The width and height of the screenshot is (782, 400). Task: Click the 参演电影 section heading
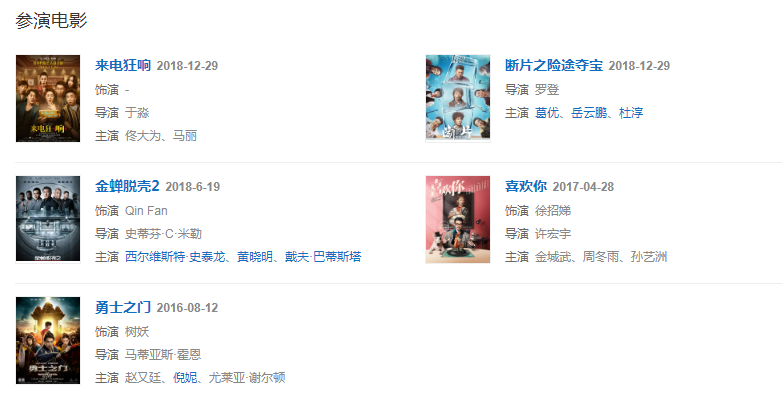click(51, 21)
